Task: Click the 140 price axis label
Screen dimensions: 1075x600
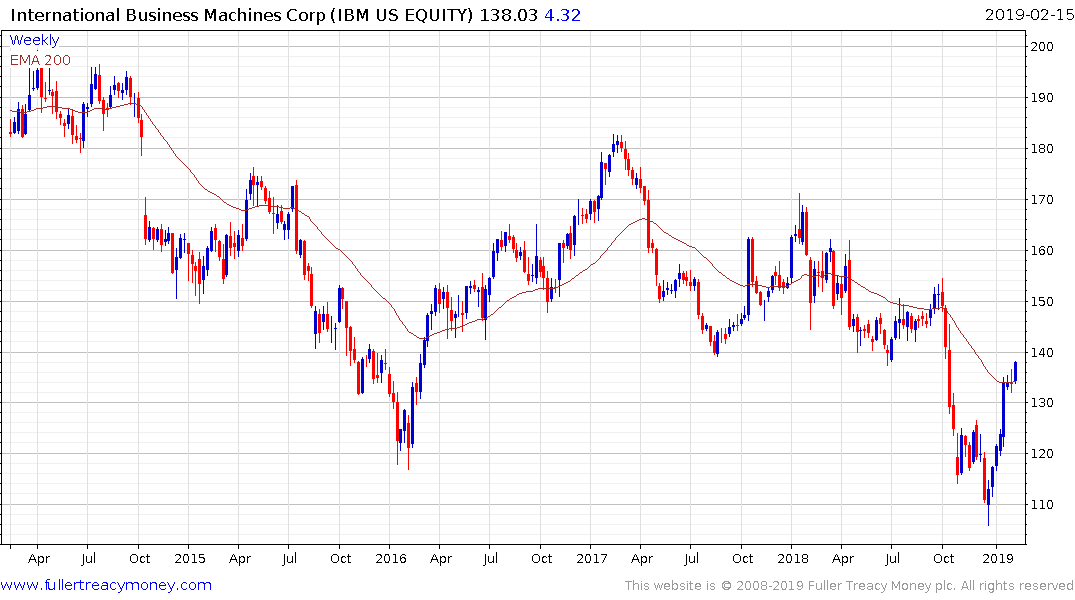Action: [1041, 352]
